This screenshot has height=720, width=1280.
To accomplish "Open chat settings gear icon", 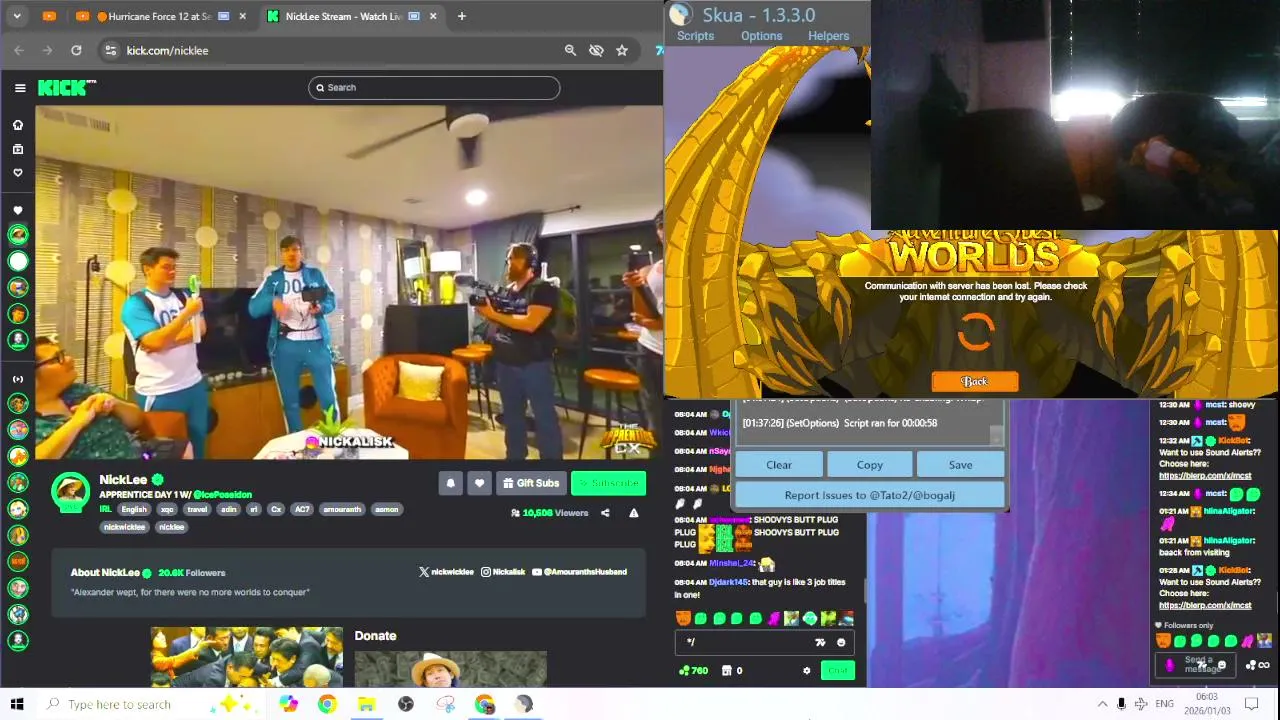I will [807, 671].
